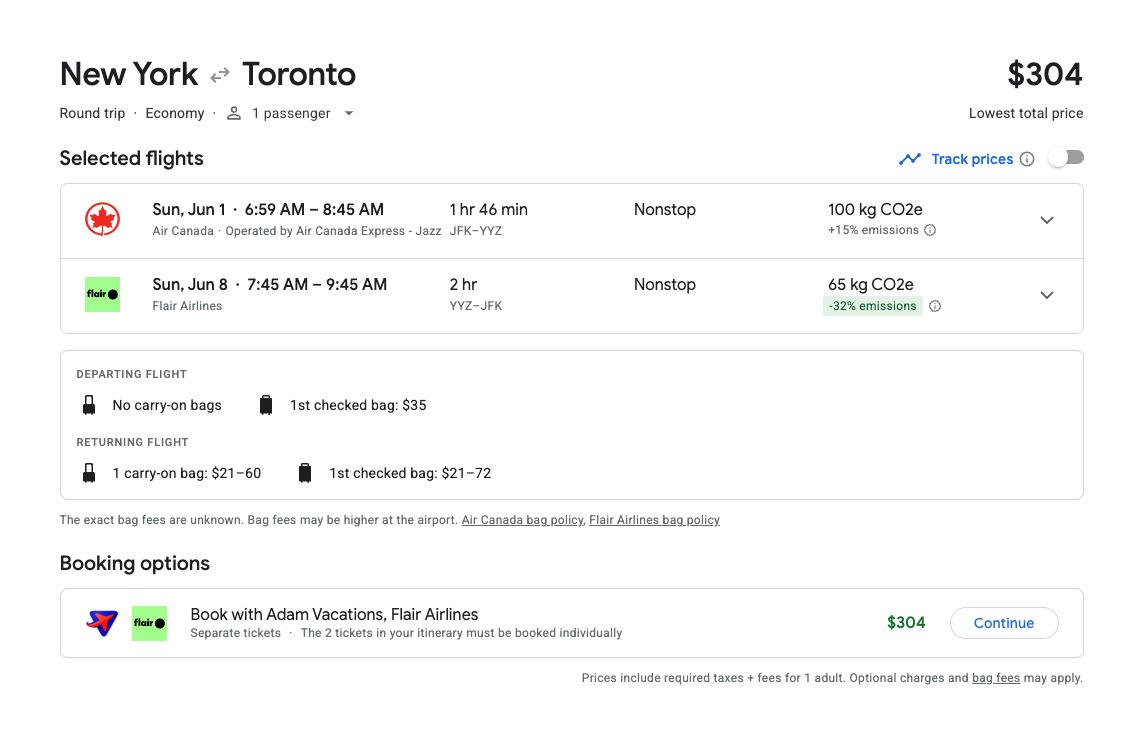1143x744 pixels.
Task: Click the Nonstop label on Air Canada flight
Action: 665,210
